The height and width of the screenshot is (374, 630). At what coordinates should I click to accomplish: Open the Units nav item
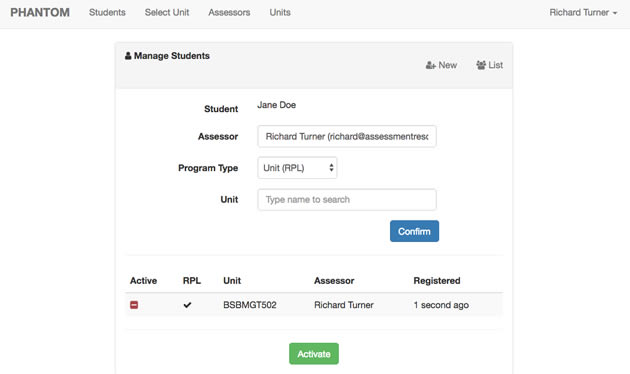coord(280,12)
